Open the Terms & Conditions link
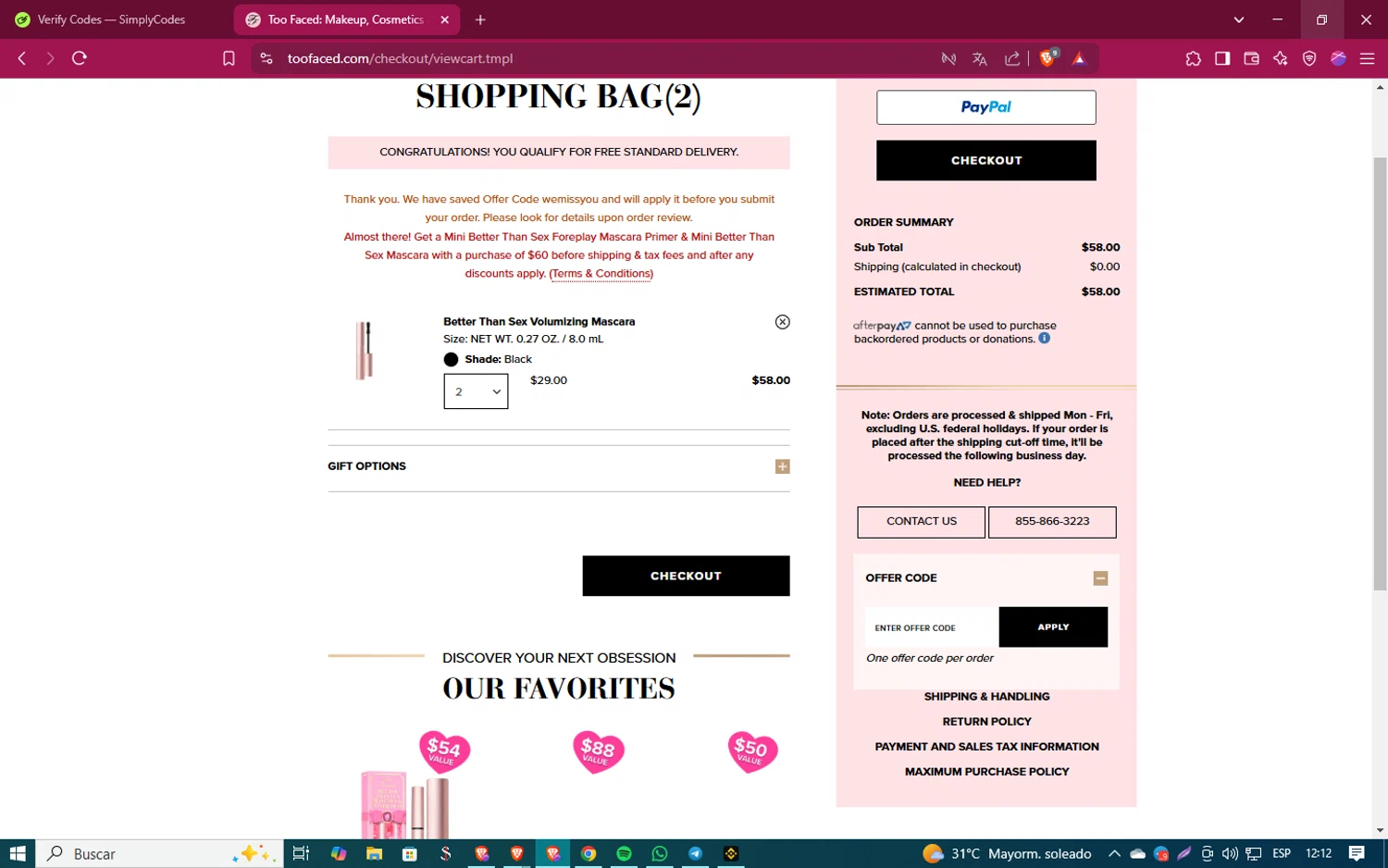The width and height of the screenshot is (1388, 868). click(601, 274)
